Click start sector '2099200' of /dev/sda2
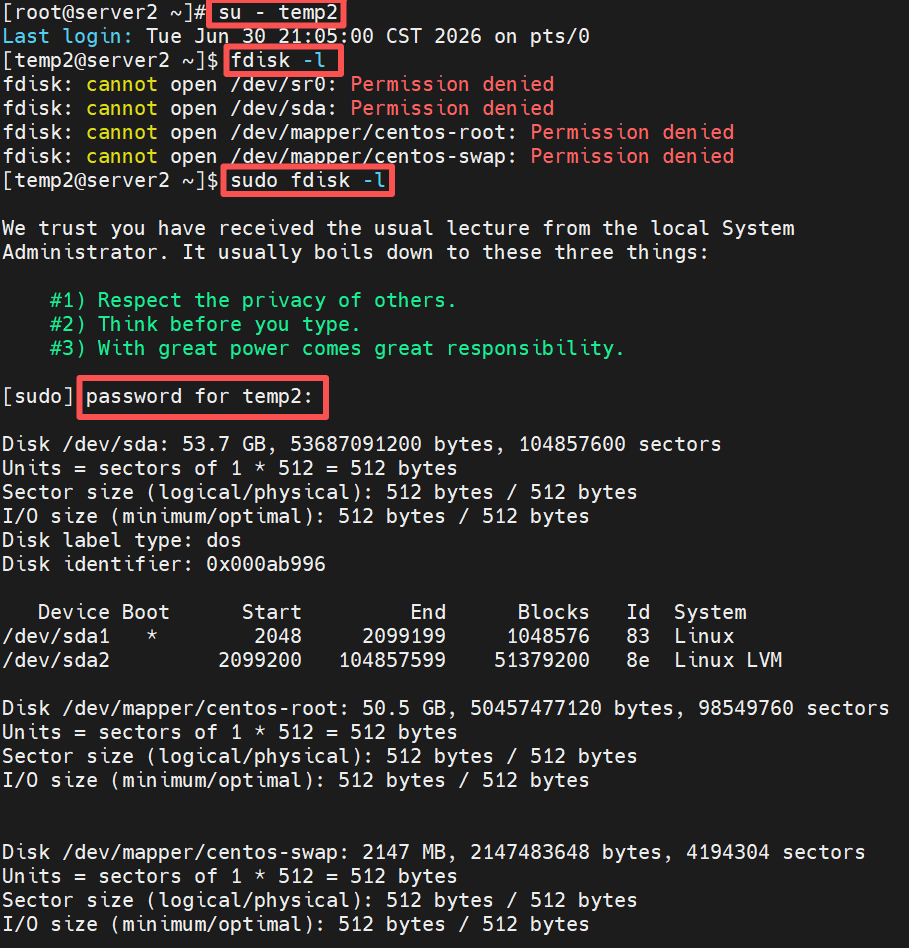 point(260,660)
